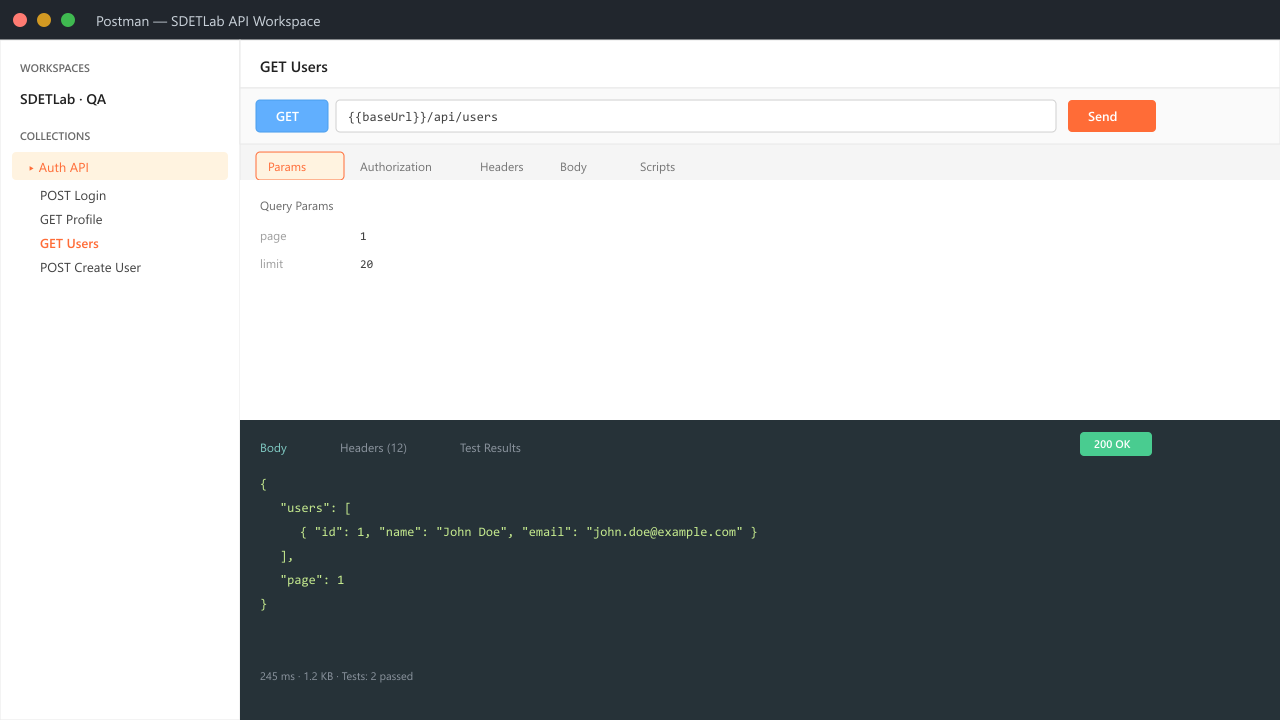Click the 200 OK status badge
This screenshot has height=720, width=1280.
(1116, 444)
